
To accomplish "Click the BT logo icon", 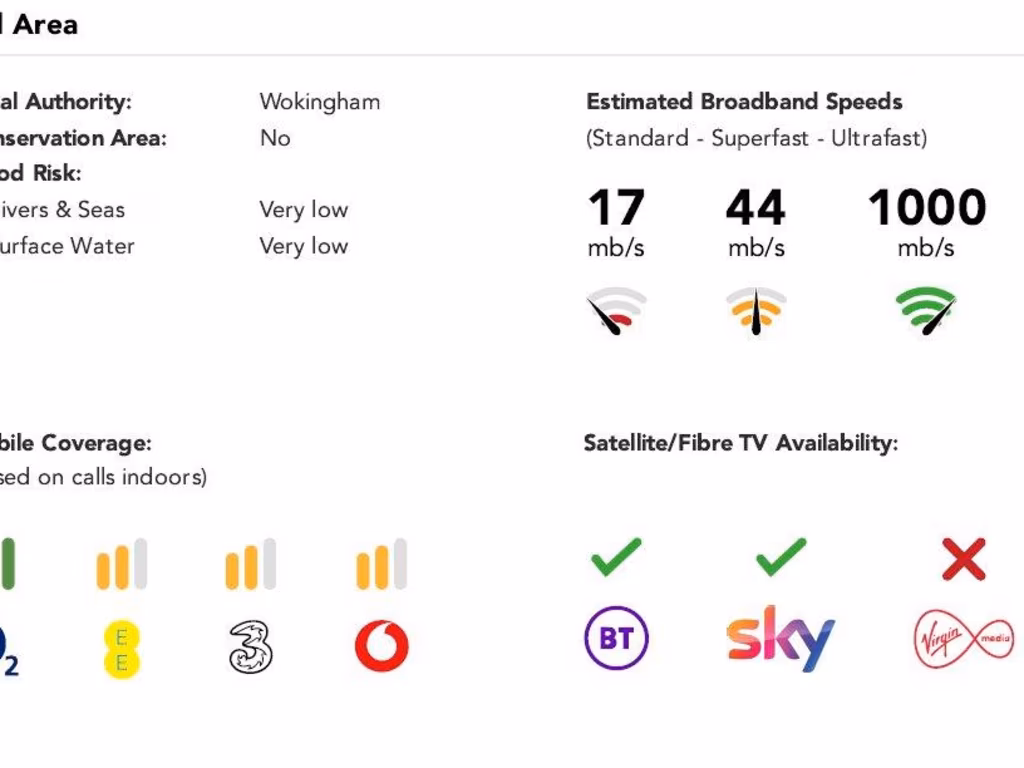I will tap(616, 638).
